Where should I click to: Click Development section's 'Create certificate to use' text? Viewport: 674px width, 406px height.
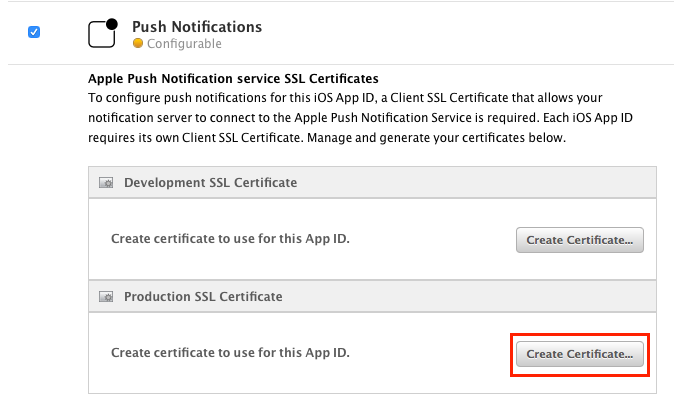coord(230,238)
